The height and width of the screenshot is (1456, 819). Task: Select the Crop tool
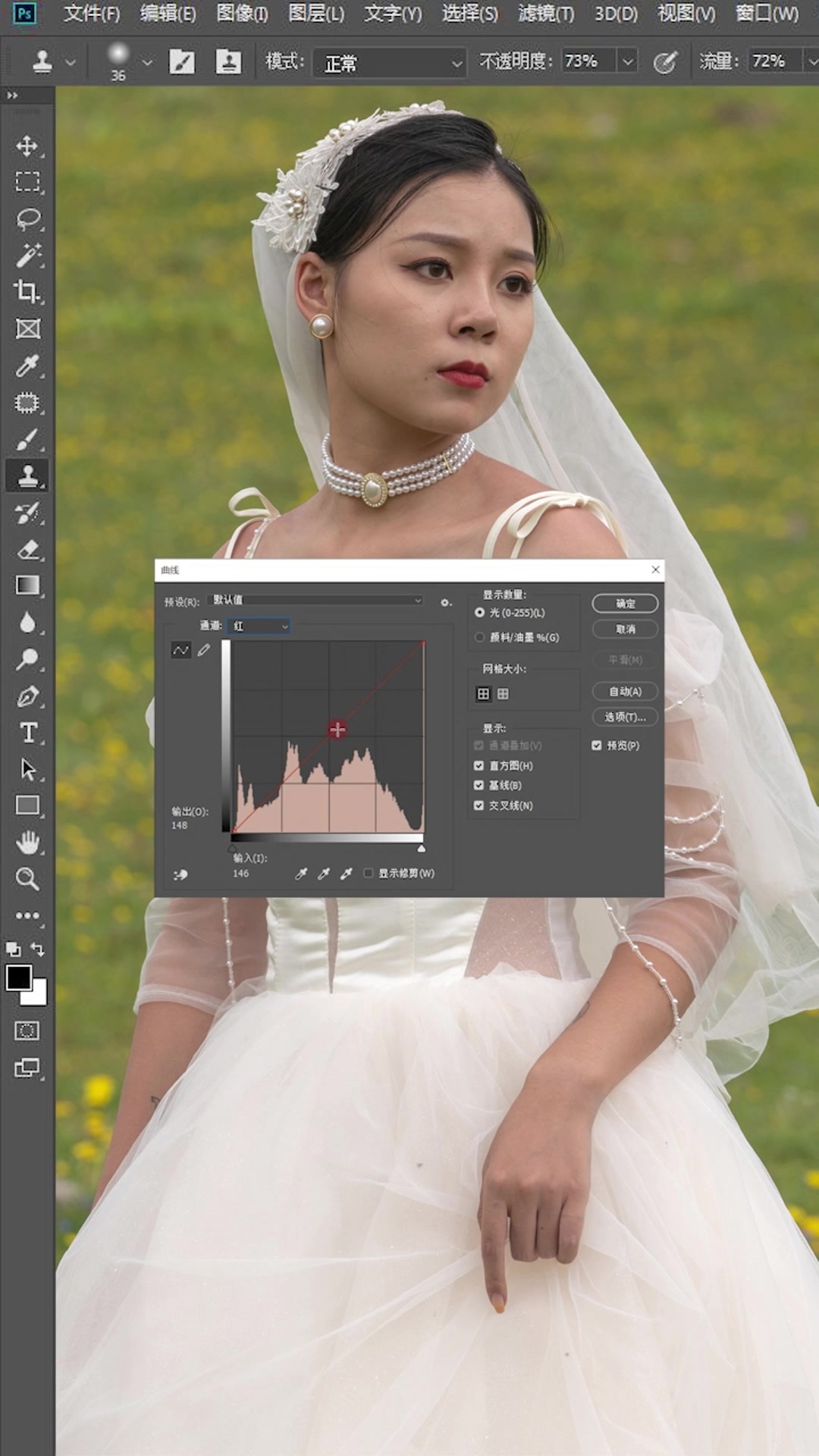[x=27, y=291]
